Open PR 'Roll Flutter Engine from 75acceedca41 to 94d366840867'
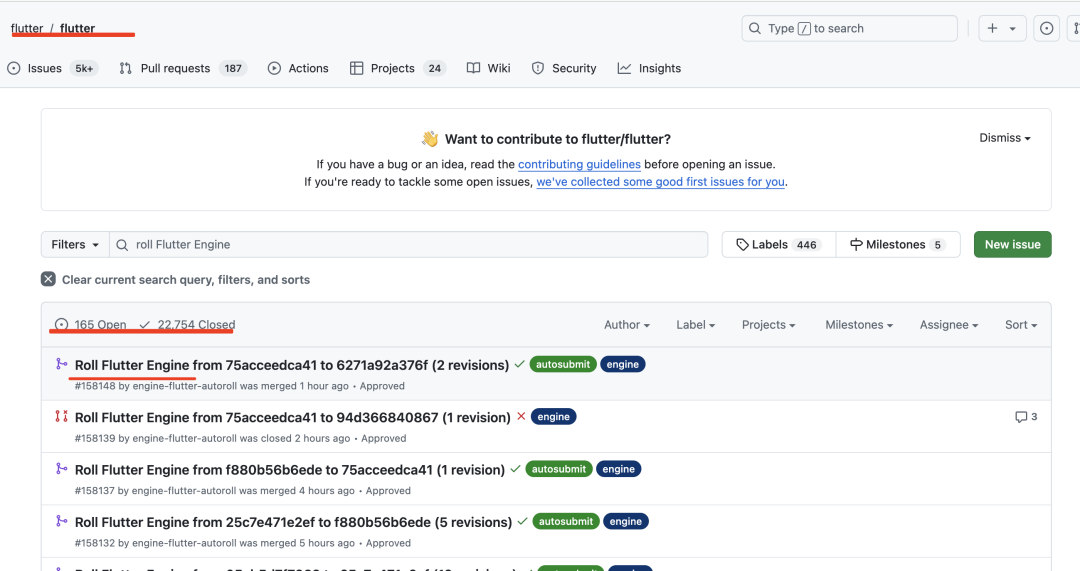This screenshot has width=1080, height=571. (x=293, y=417)
